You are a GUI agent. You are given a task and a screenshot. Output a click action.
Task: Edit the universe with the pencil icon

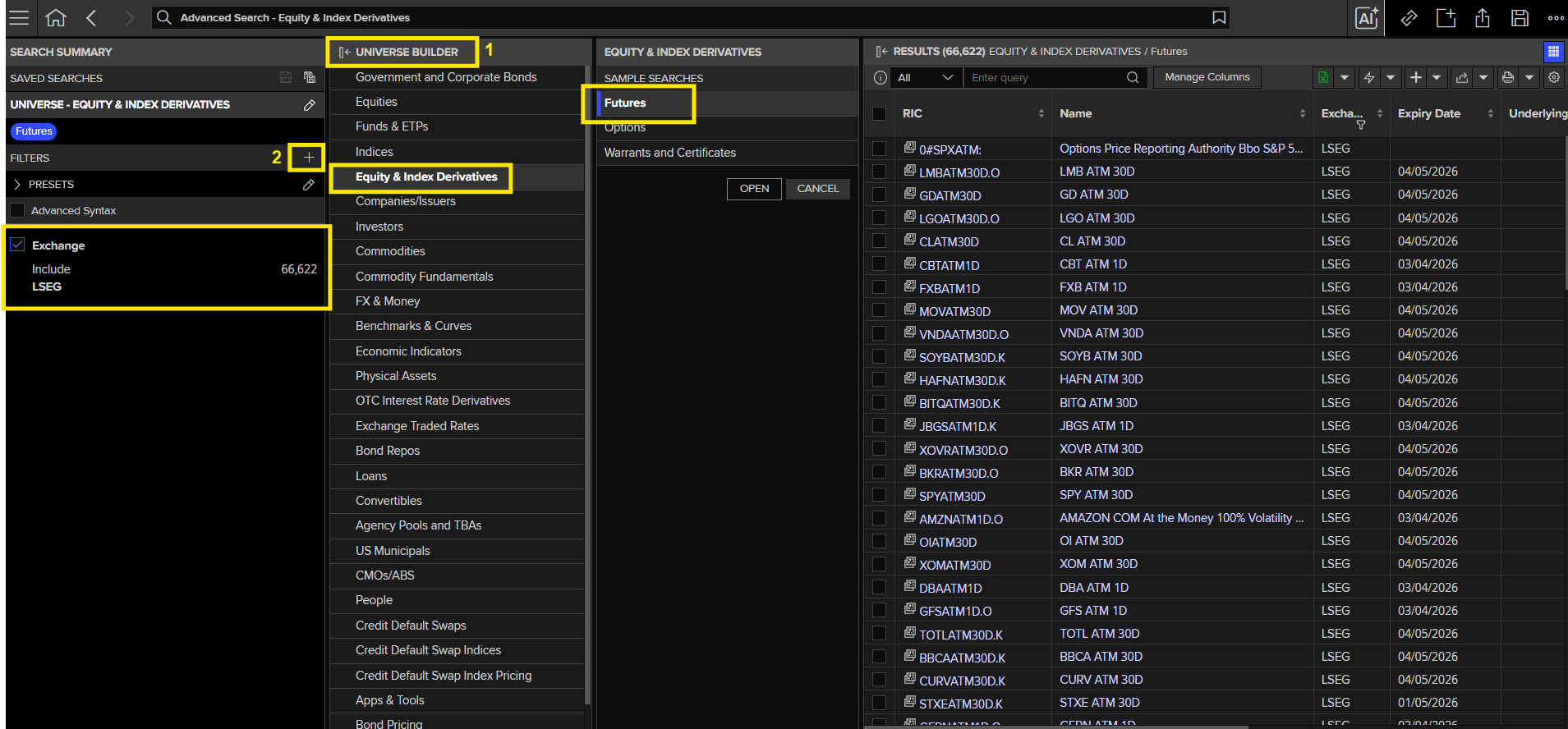tap(309, 105)
